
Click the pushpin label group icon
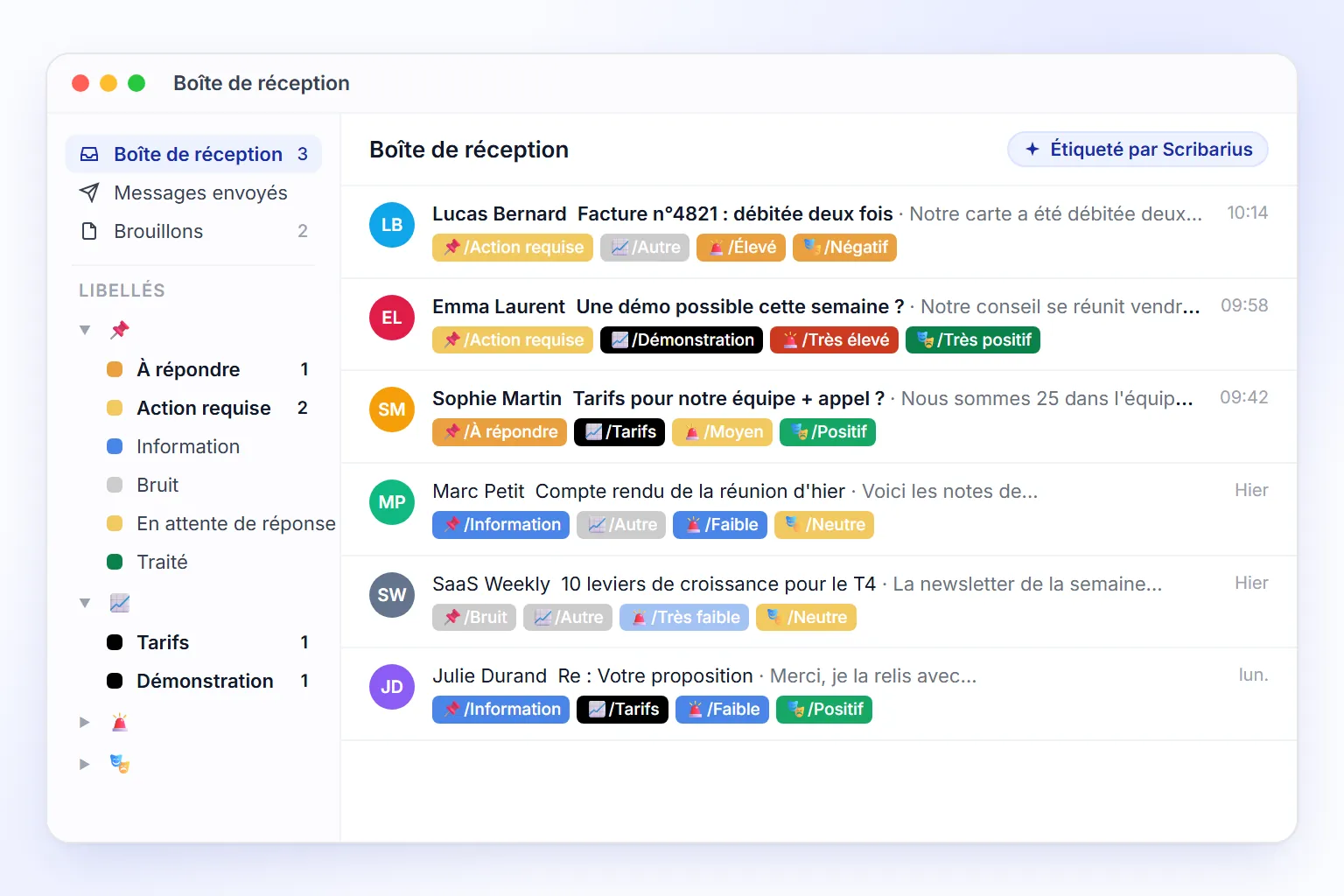(x=120, y=330)
